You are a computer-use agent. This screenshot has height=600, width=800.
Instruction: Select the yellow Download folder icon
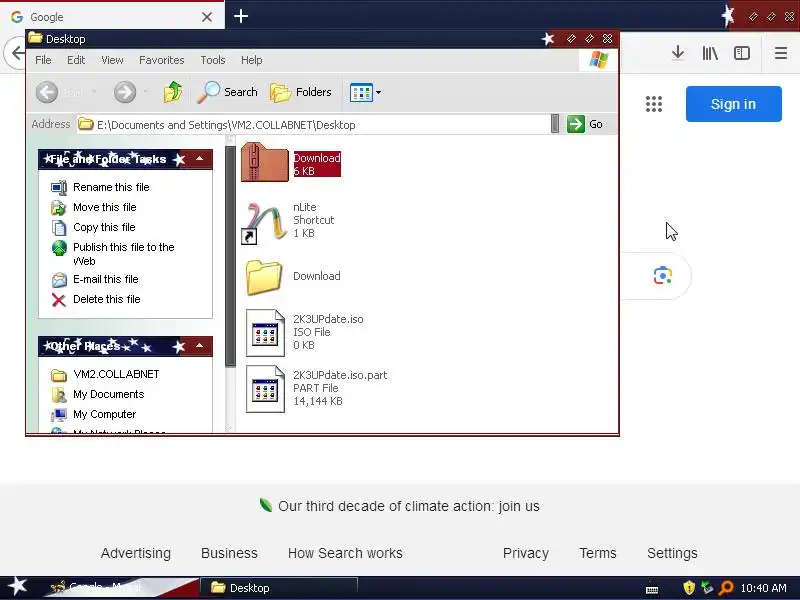coord(264,277)
